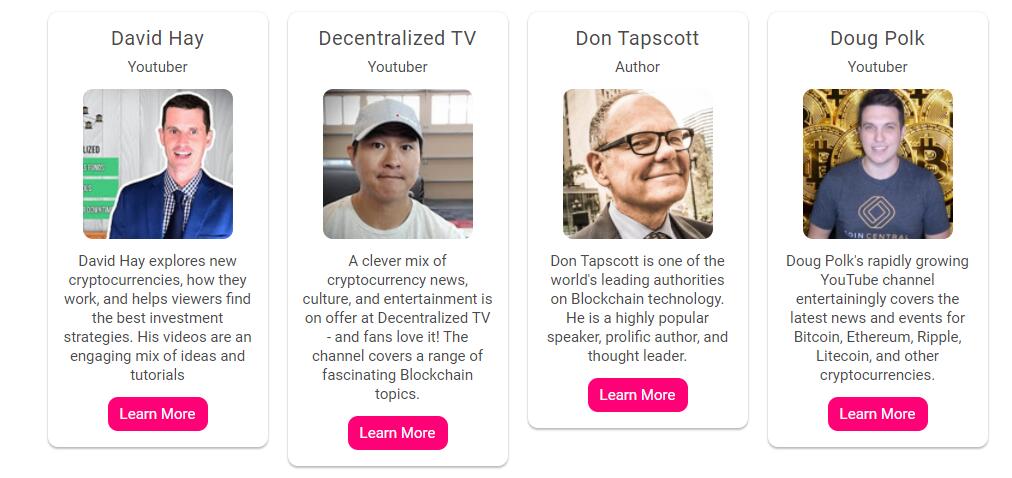
Task: Click Youtuber label under David Hay
Action: coord(158,67)
